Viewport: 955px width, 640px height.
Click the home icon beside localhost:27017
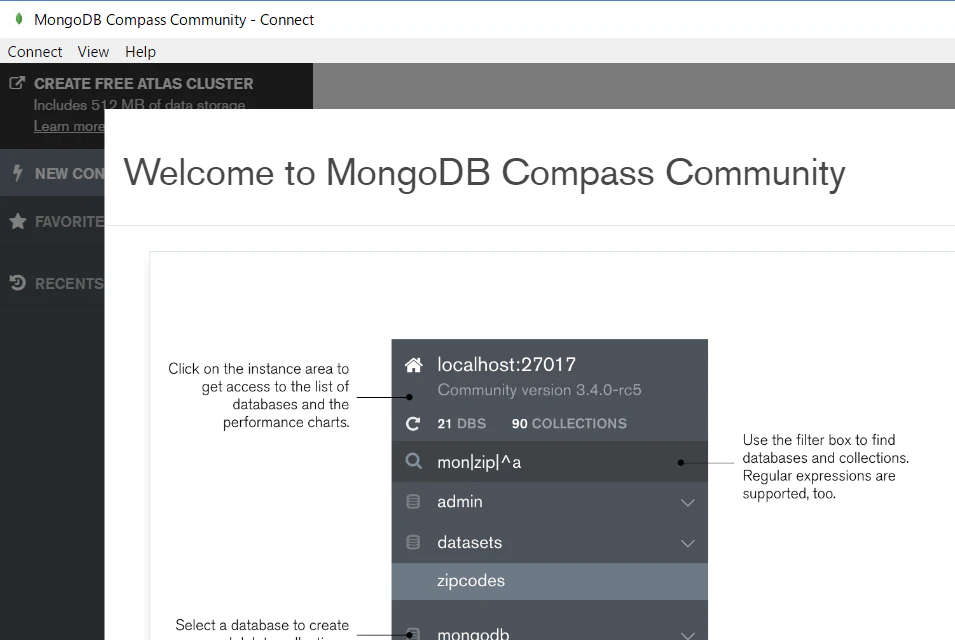click(x=414, y=365)
